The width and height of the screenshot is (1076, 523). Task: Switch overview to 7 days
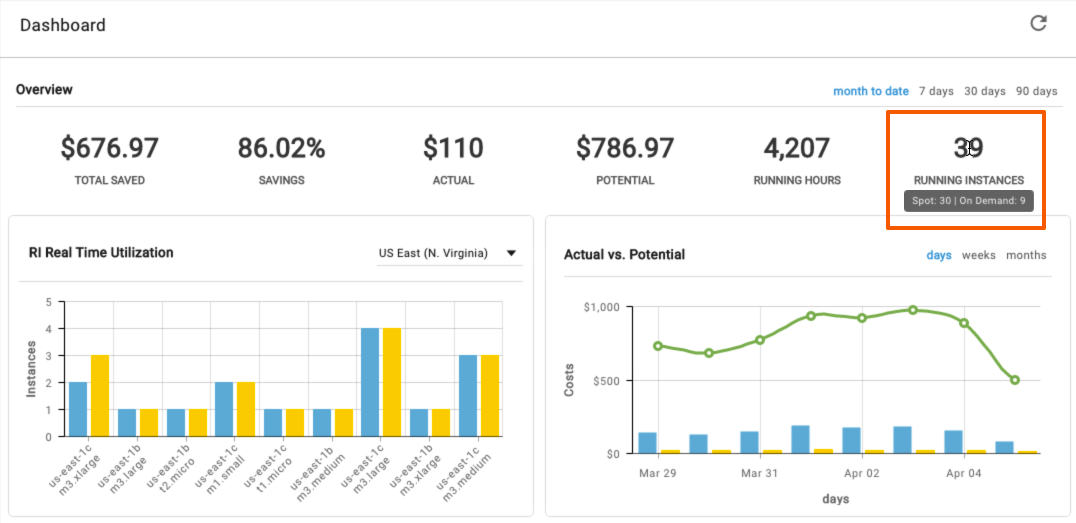click(x=936, y=91)
